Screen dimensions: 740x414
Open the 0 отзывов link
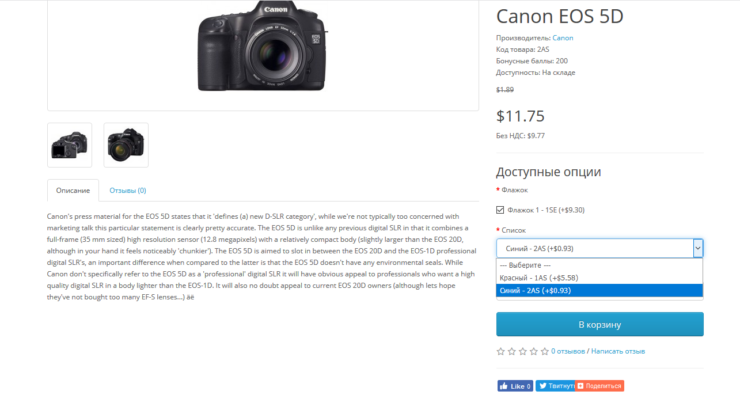pos(568,351)
